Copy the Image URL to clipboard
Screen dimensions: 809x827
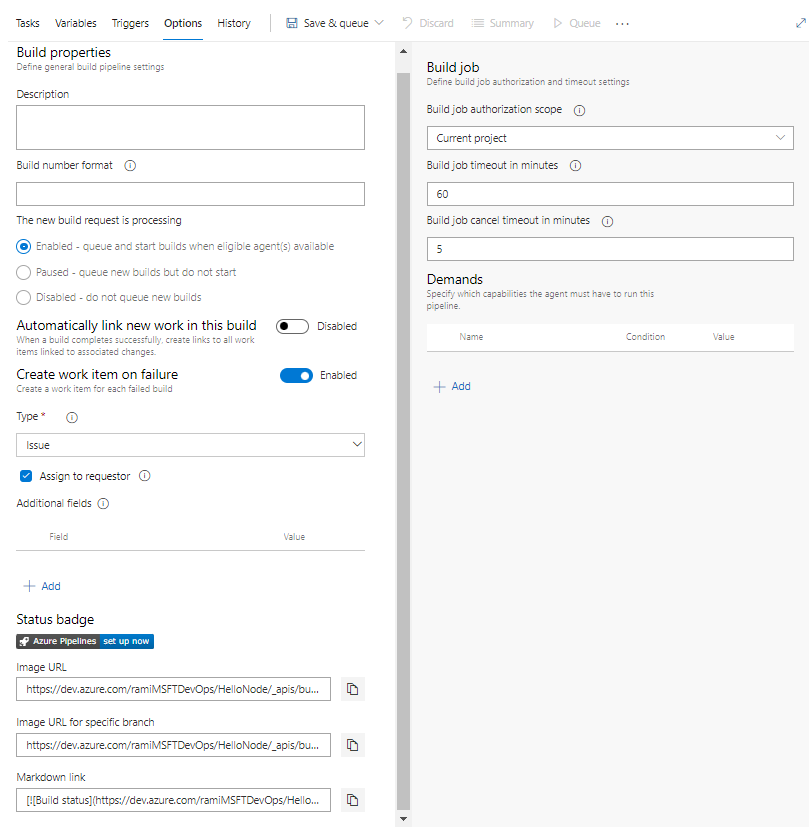coord(352,689)
